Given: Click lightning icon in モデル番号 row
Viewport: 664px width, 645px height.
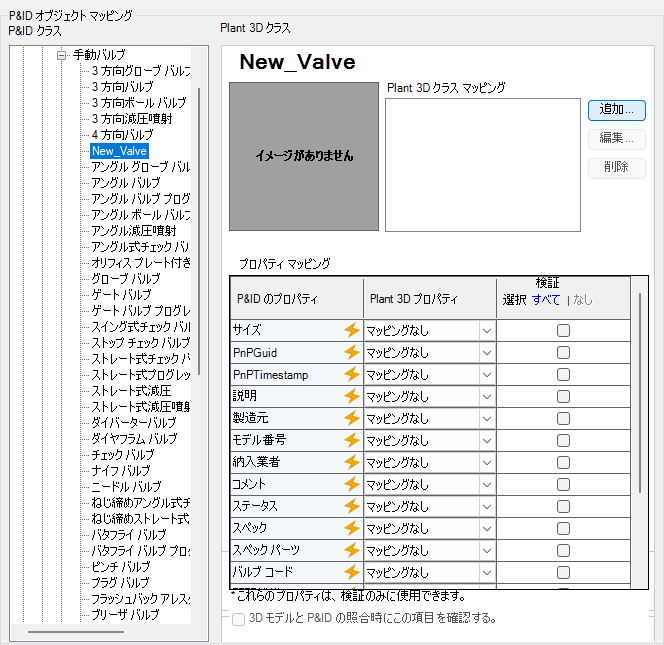Looking at the screenshot, I should (x=351, y=440).
